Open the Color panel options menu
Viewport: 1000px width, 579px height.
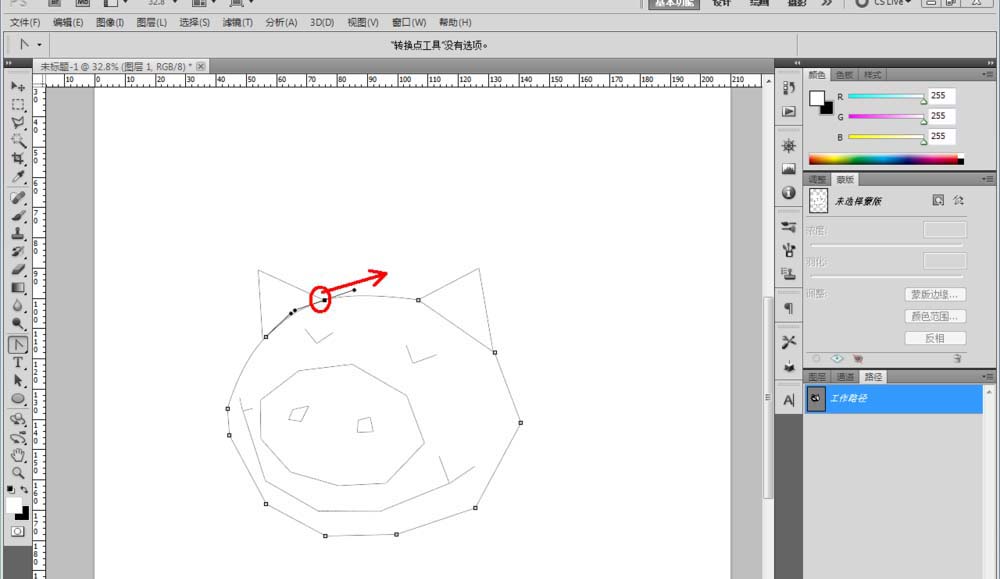click(x=987, y=75)
